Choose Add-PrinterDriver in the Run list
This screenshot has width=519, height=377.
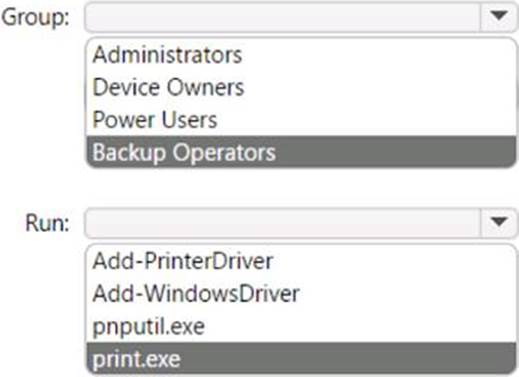[183, 261]
